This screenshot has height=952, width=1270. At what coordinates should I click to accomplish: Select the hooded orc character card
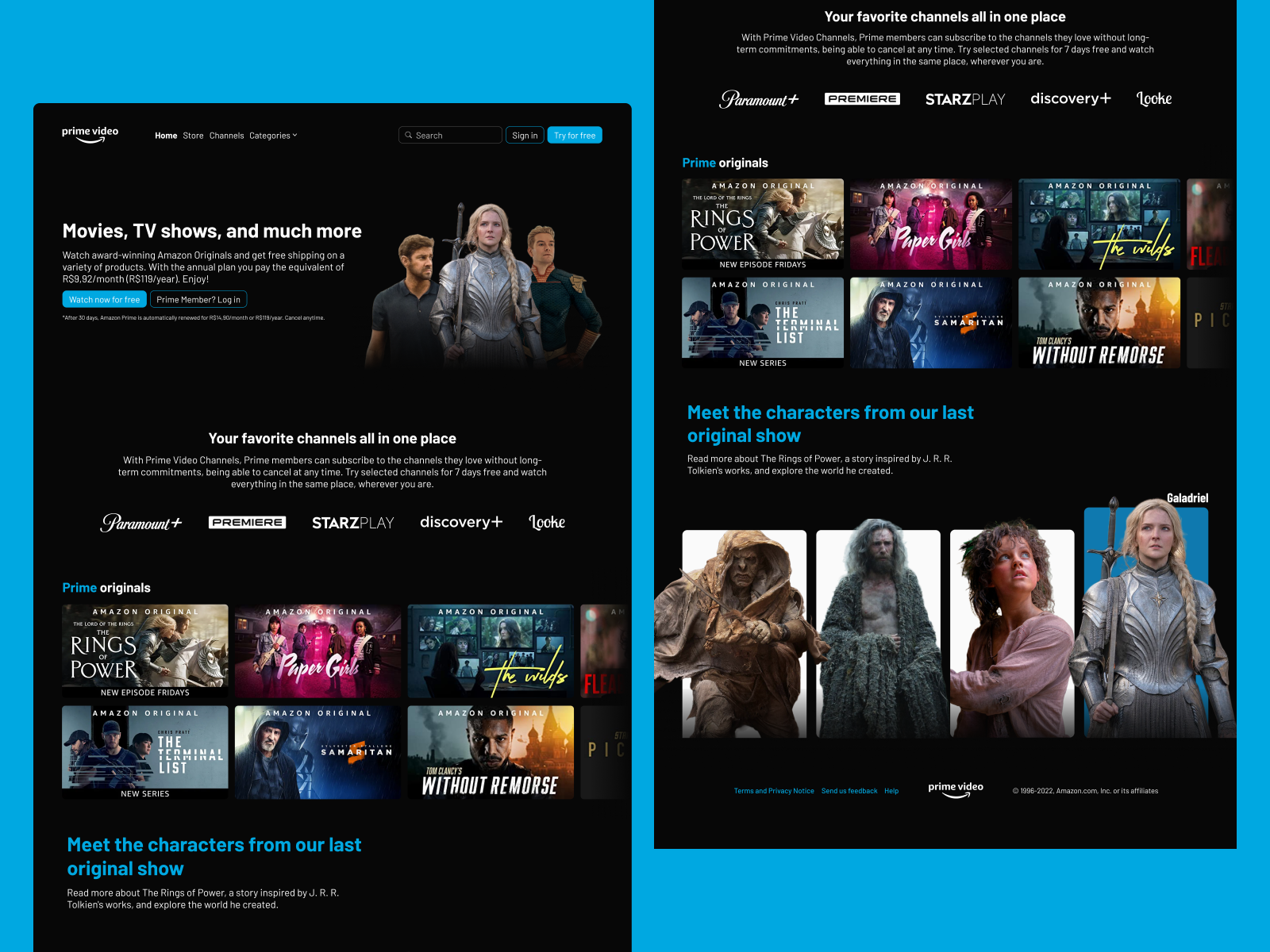pos(745,633)
